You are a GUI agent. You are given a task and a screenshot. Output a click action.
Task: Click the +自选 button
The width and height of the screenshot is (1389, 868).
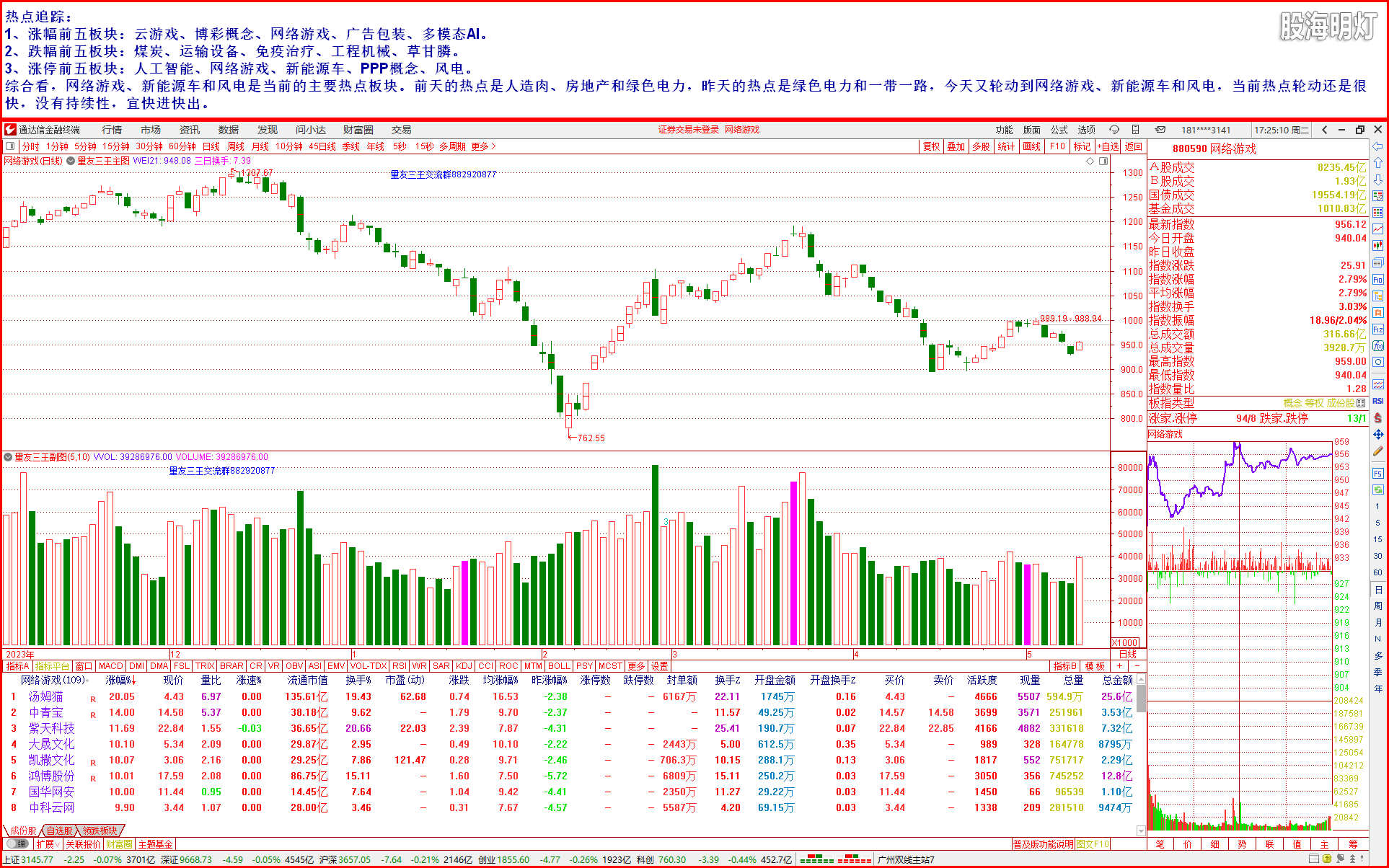pos(1108,146)
